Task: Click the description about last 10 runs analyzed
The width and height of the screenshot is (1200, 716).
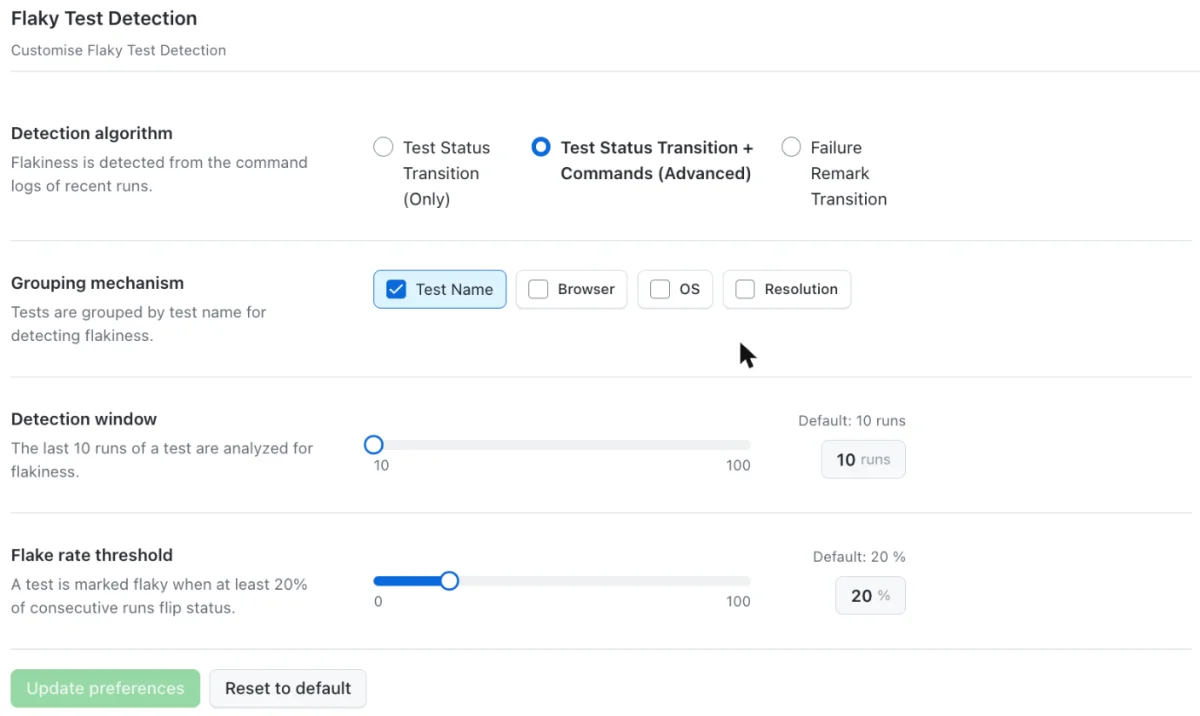Action: pos(162,460)
